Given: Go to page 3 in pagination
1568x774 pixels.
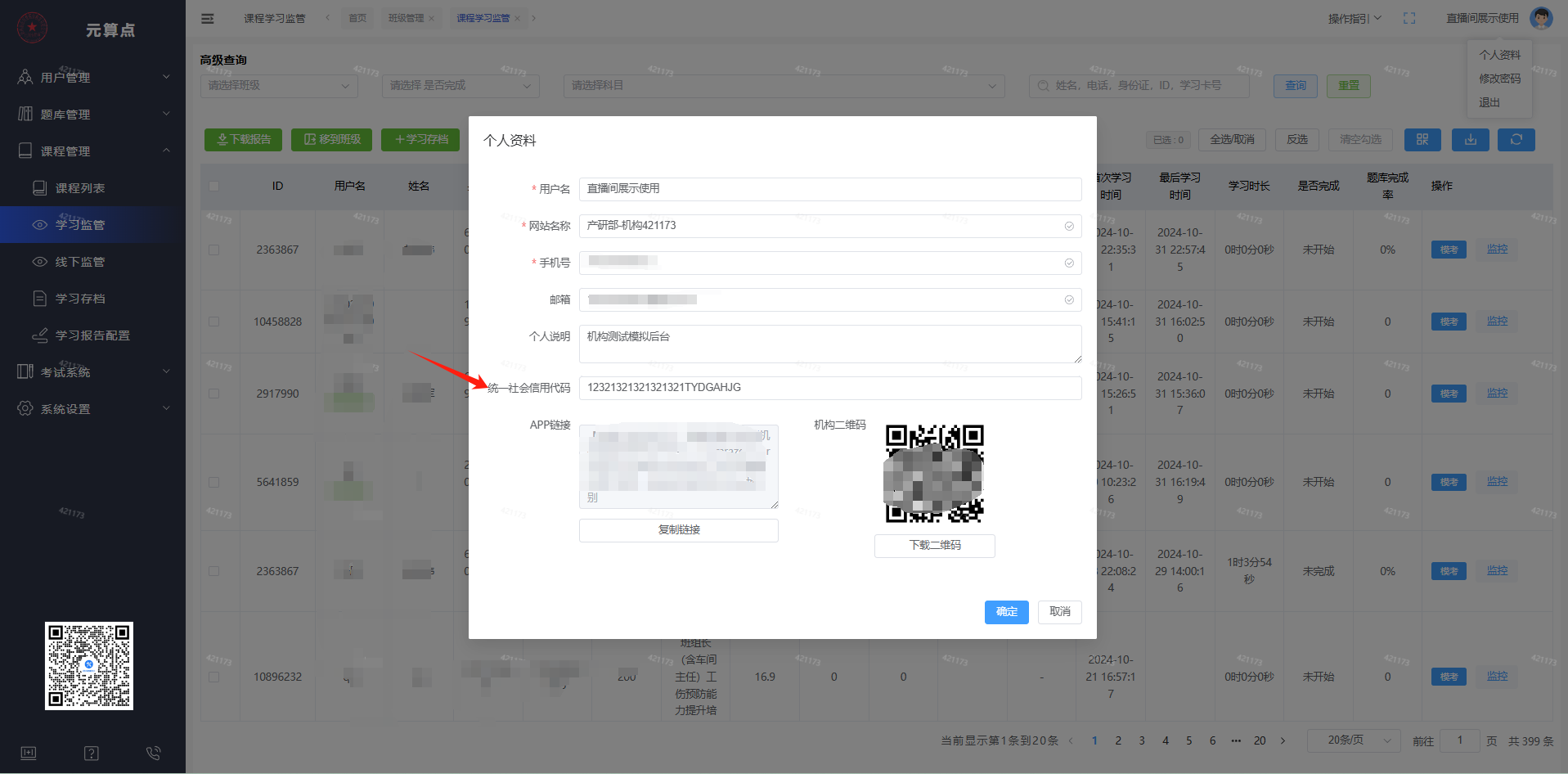Looking at the screenshot, I should (1142, 740).
